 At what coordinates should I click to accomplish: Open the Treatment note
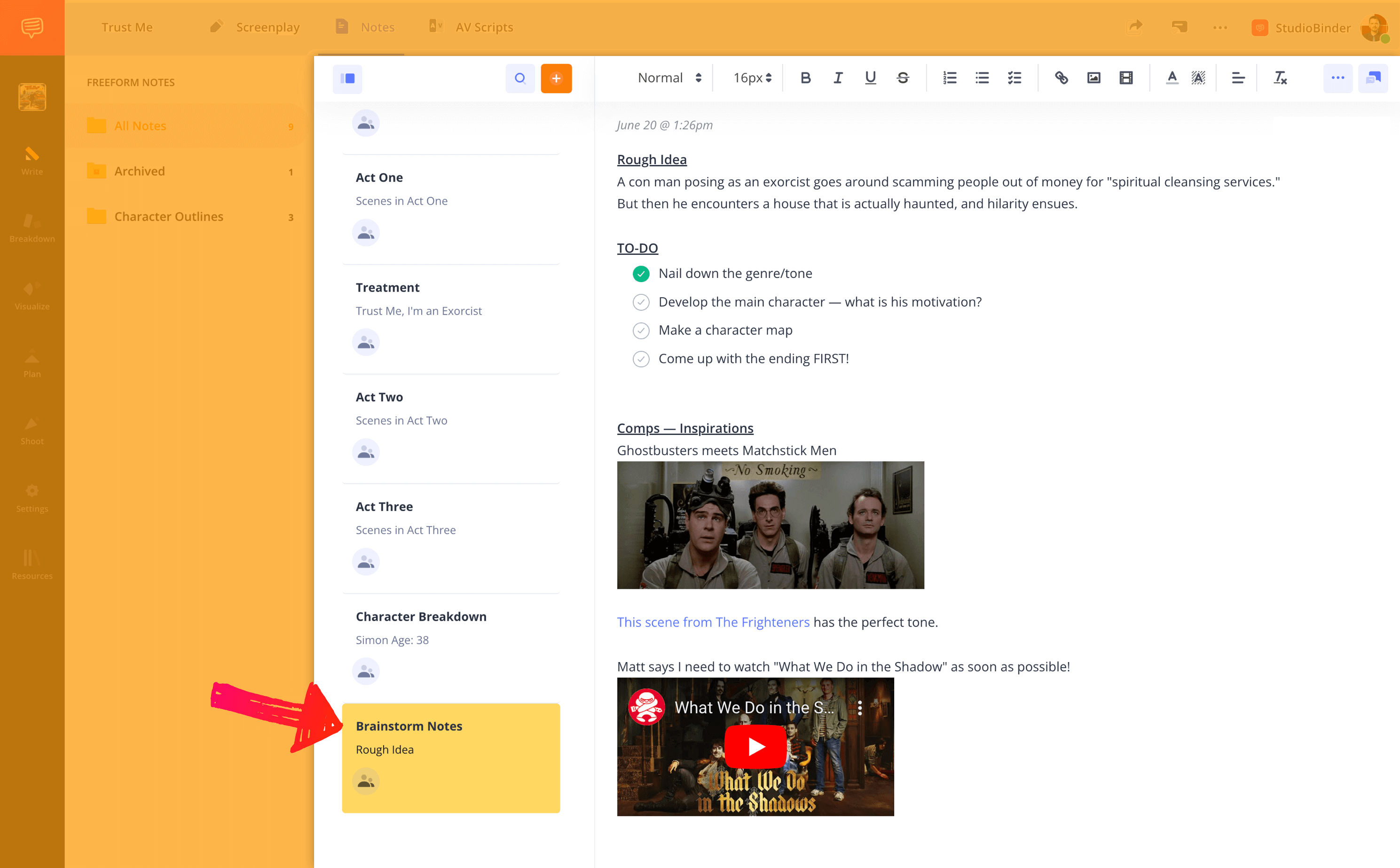[x=451, y=319]
